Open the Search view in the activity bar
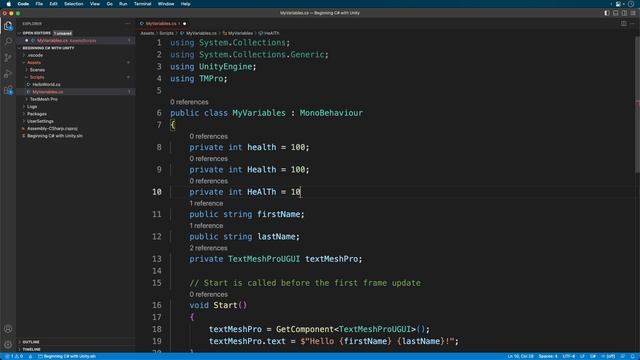 click(x=8, y=42)
